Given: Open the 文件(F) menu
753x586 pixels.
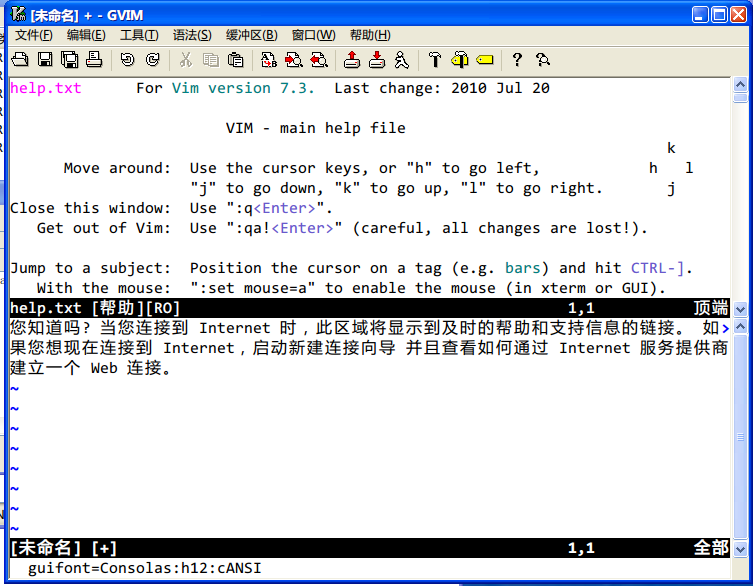Looking at the screenshot, I should pos(34,35).
